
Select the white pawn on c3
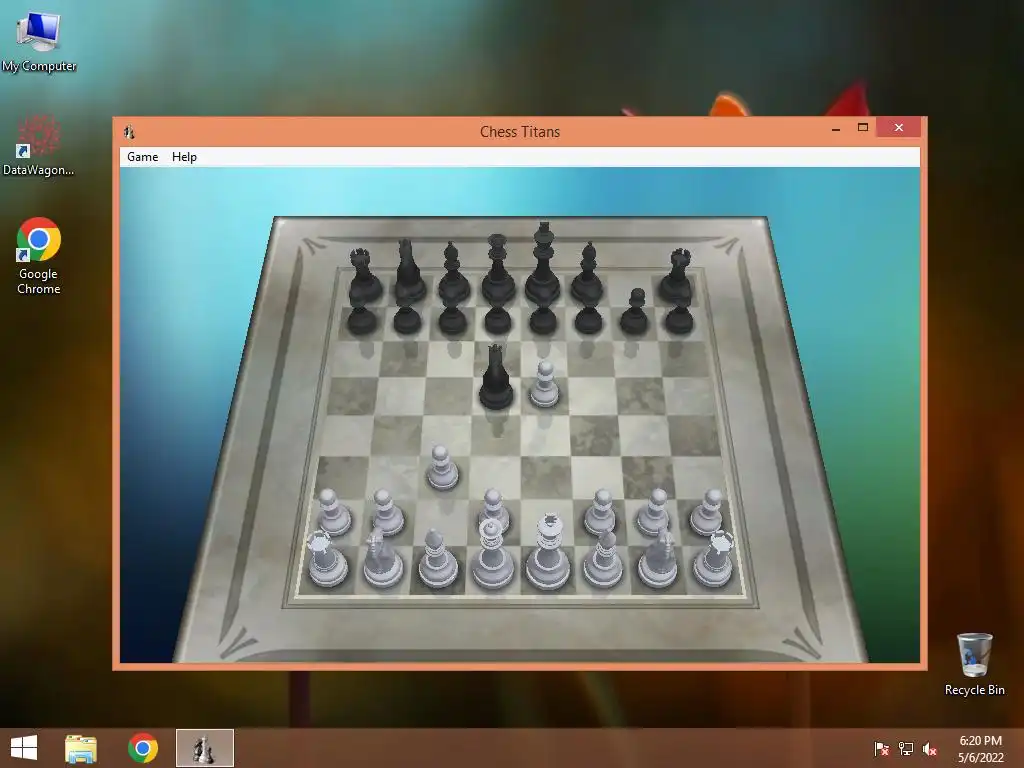click(x=442, y=468)
